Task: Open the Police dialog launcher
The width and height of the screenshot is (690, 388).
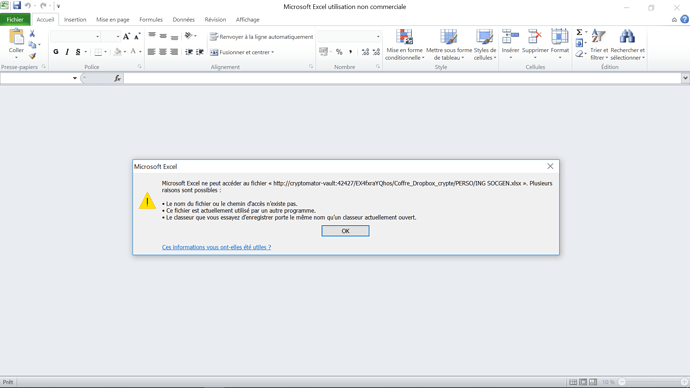Action: [x=139, y=67]
